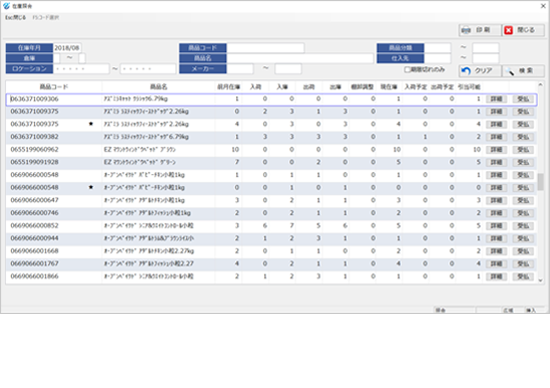Click the 引当可能 column header
Image resolution: width=550 pixels, height=388 pixels.
point(469,87)
